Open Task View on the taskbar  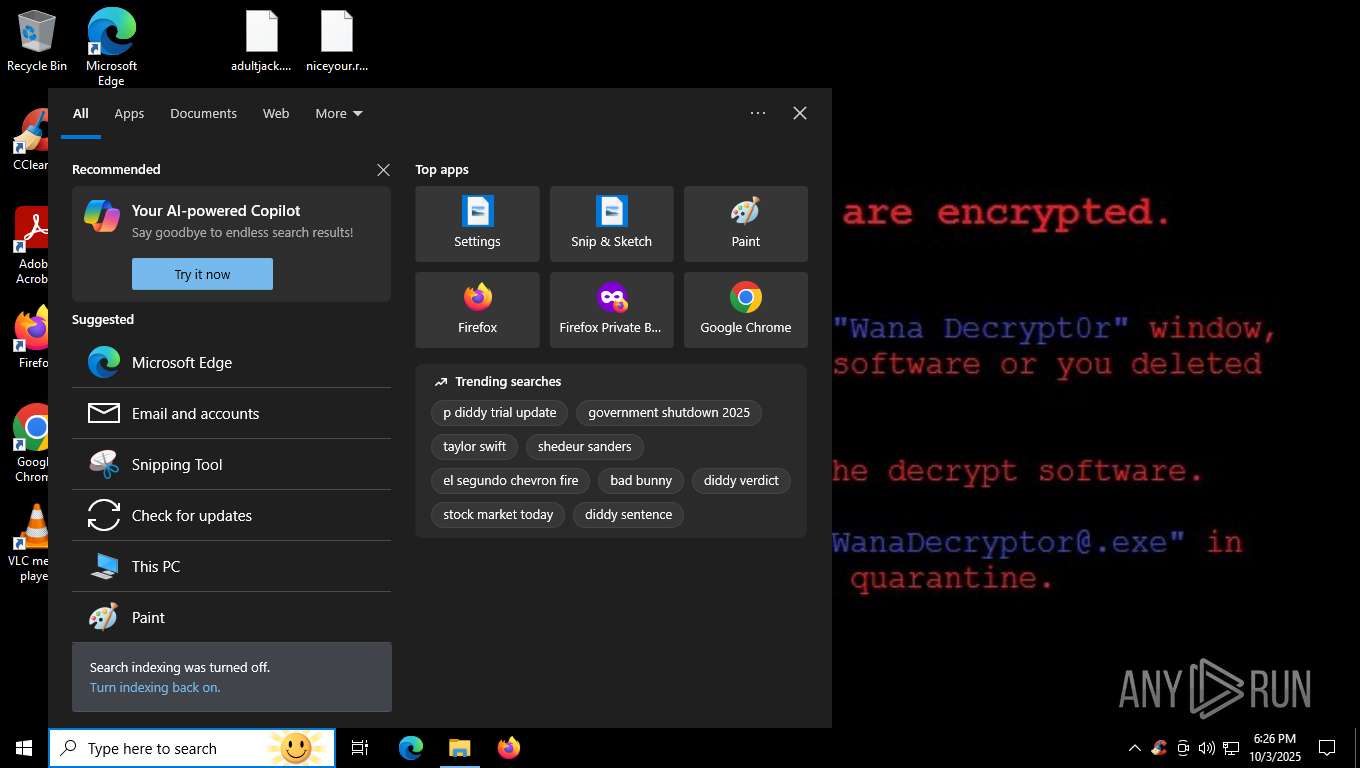360,748
